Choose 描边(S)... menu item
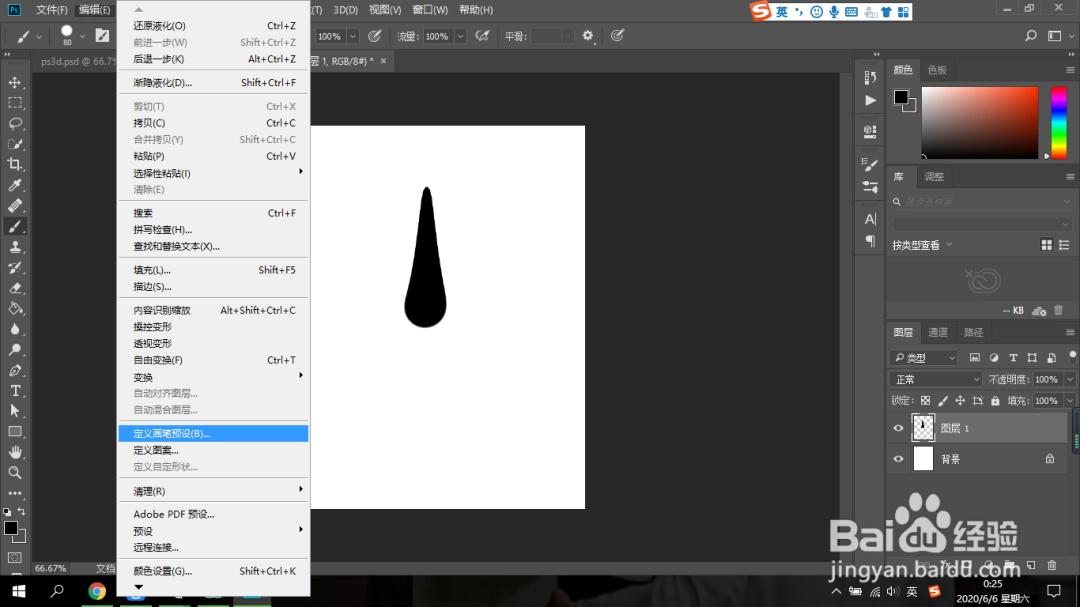The image size is (1080, 607). [213, 287]
